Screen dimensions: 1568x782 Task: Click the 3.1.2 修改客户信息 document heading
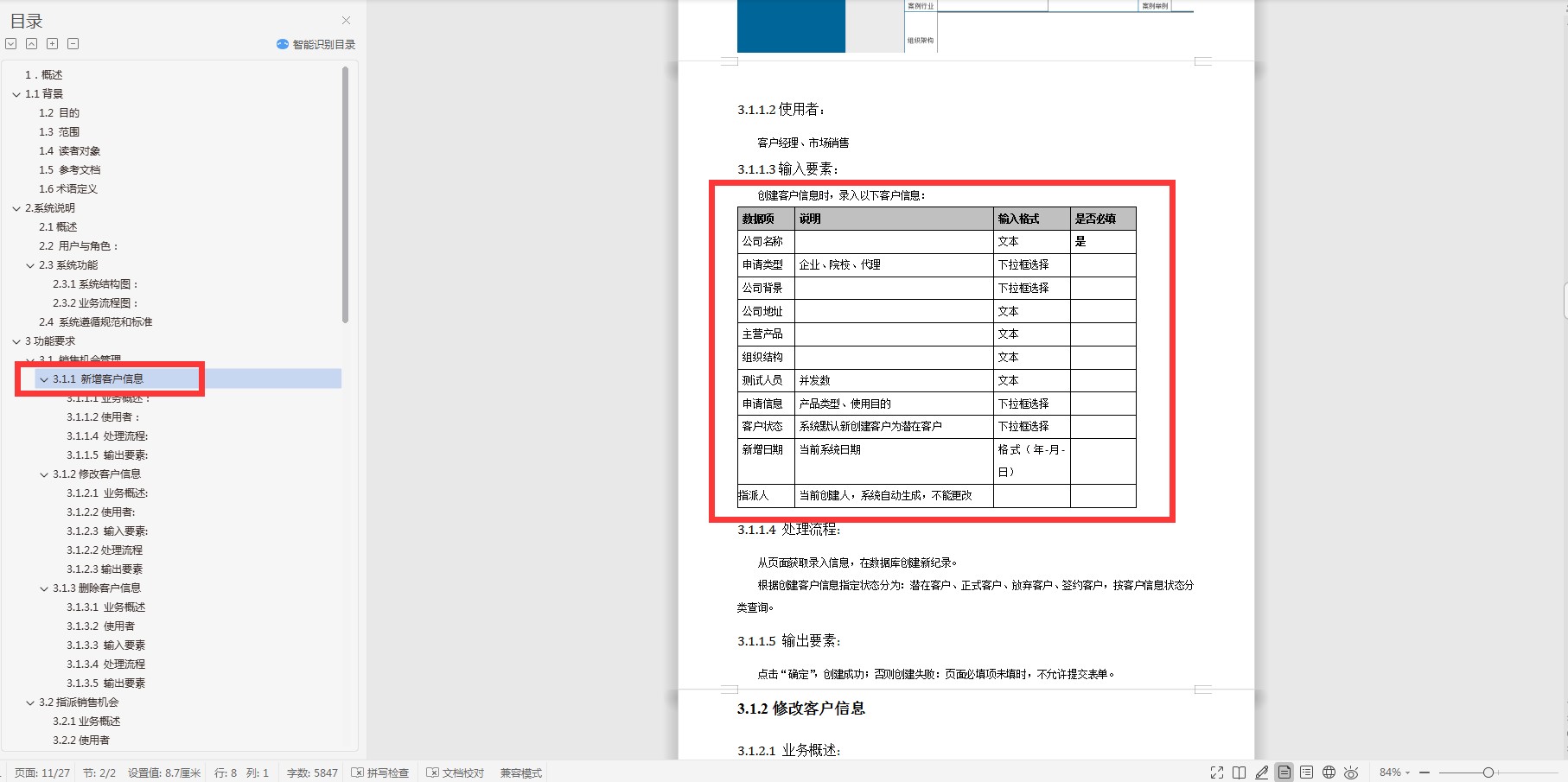click(x=800, y=709)
